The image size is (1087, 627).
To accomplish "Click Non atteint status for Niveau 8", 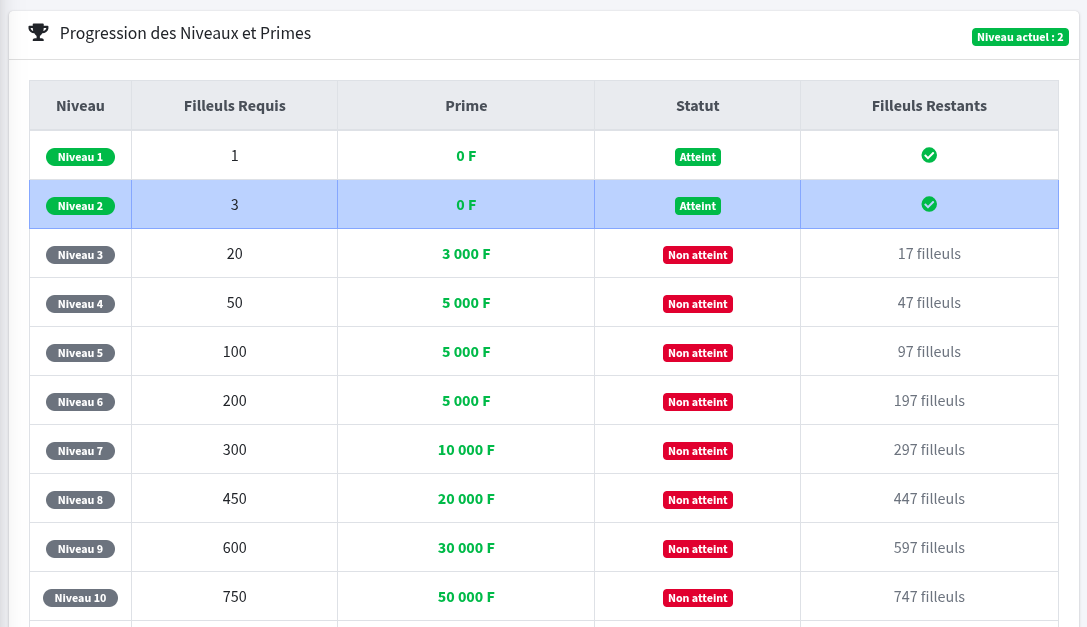I will tap(697, 500).
